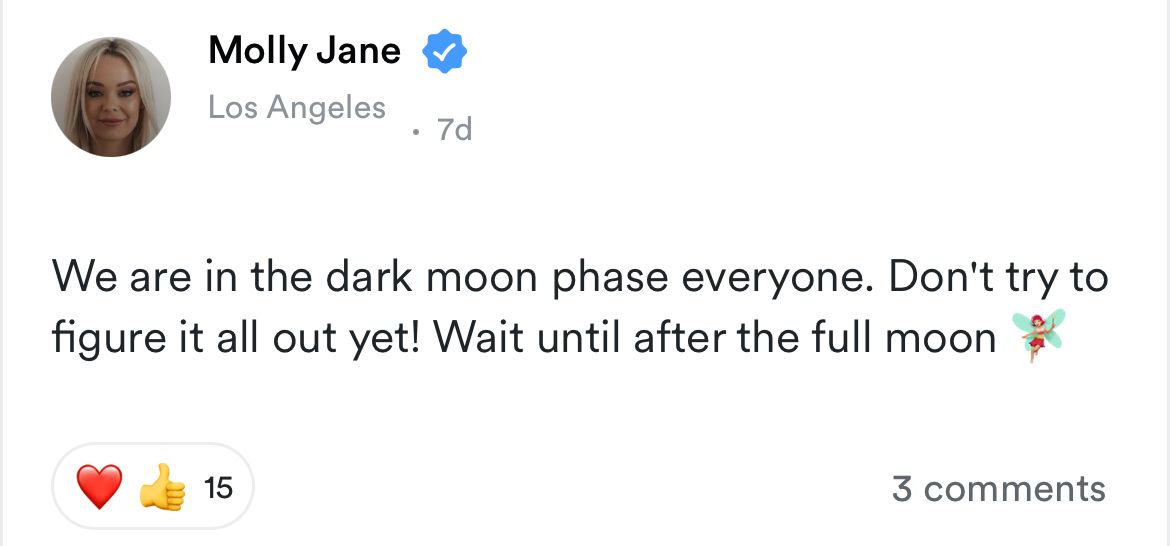The width and height of the screenshot is (1170, 546).
Task: Click the words "dark moon phase"
Action: click(504, 277)
